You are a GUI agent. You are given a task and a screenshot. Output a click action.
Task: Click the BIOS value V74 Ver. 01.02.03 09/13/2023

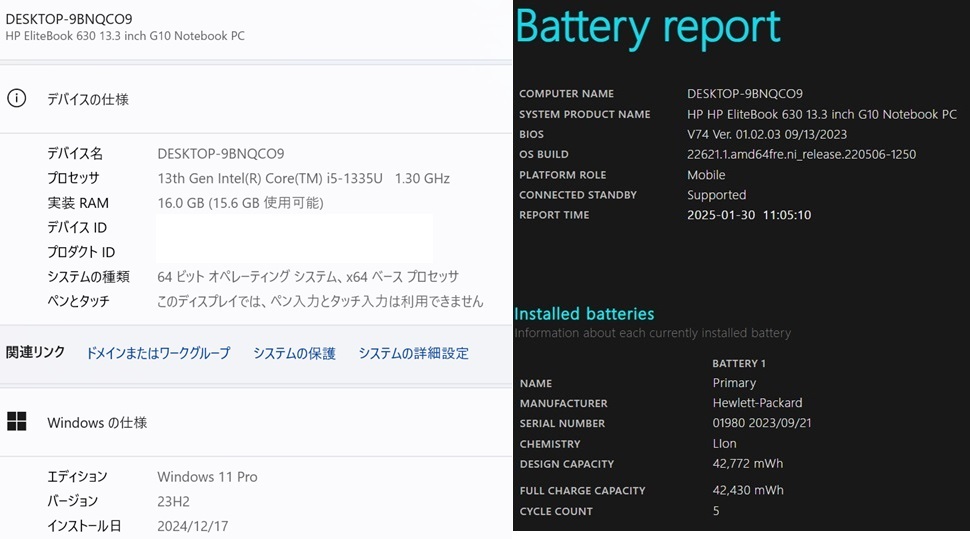[767, 134]
